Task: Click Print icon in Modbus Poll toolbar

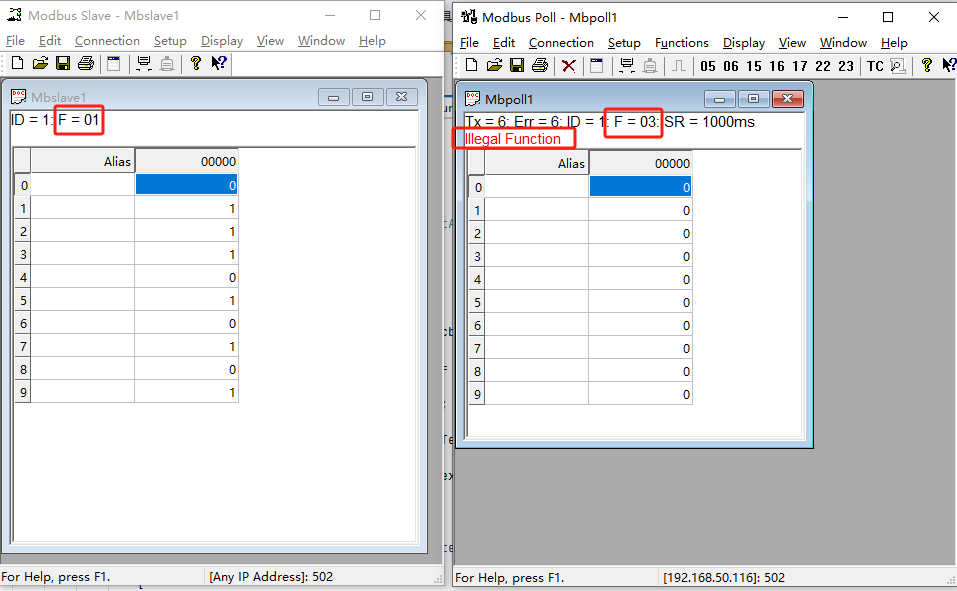Action: (540, 65)
